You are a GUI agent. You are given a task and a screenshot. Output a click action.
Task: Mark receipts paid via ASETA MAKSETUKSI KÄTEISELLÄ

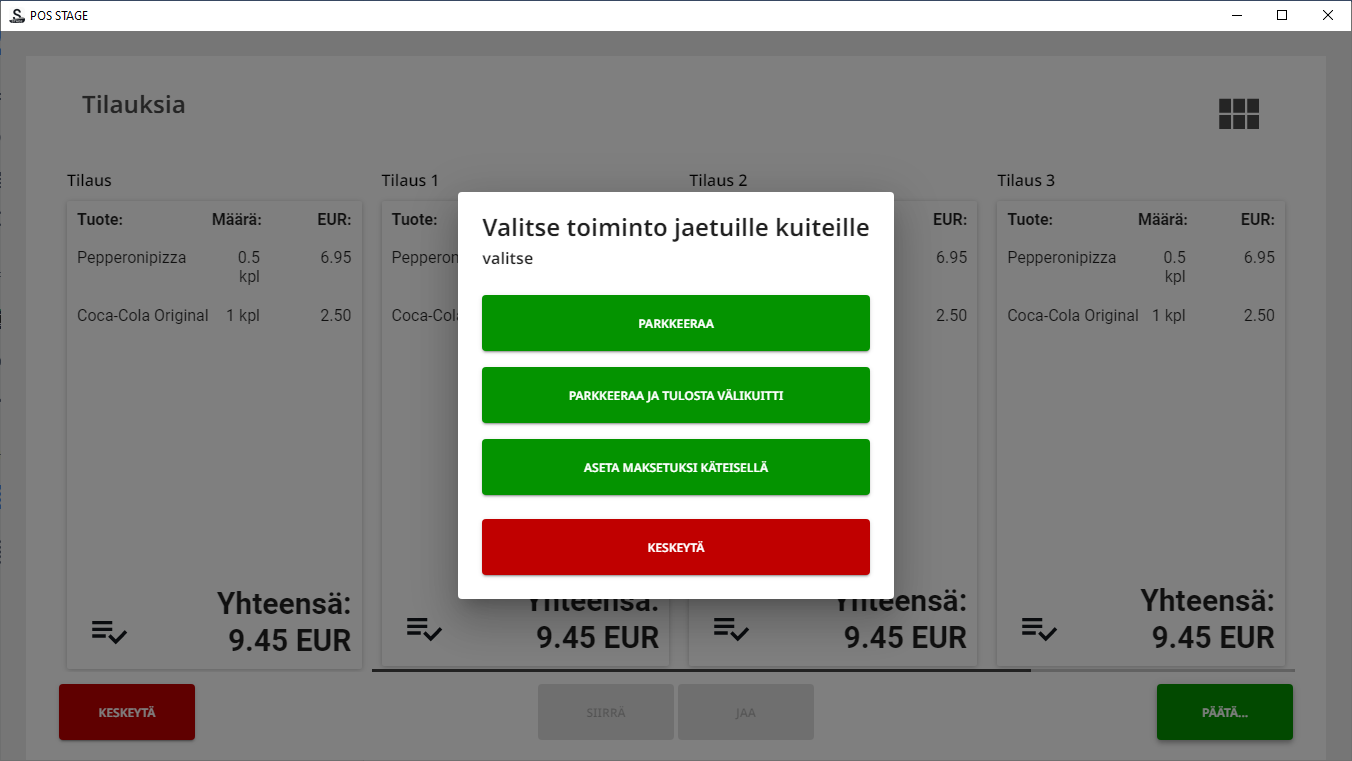click(x=675, y=467)
